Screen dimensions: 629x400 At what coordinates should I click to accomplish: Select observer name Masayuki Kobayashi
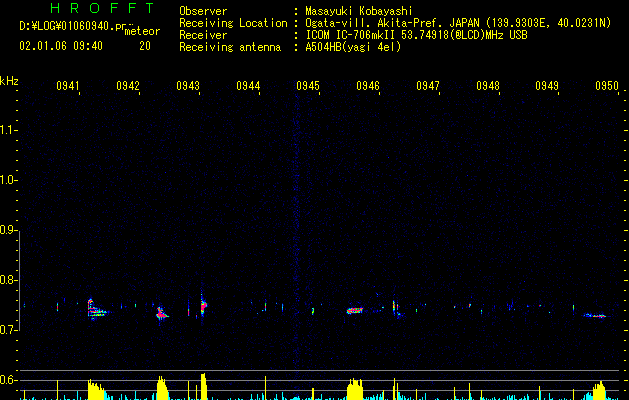pyautogui.click(x=359, y=11)
